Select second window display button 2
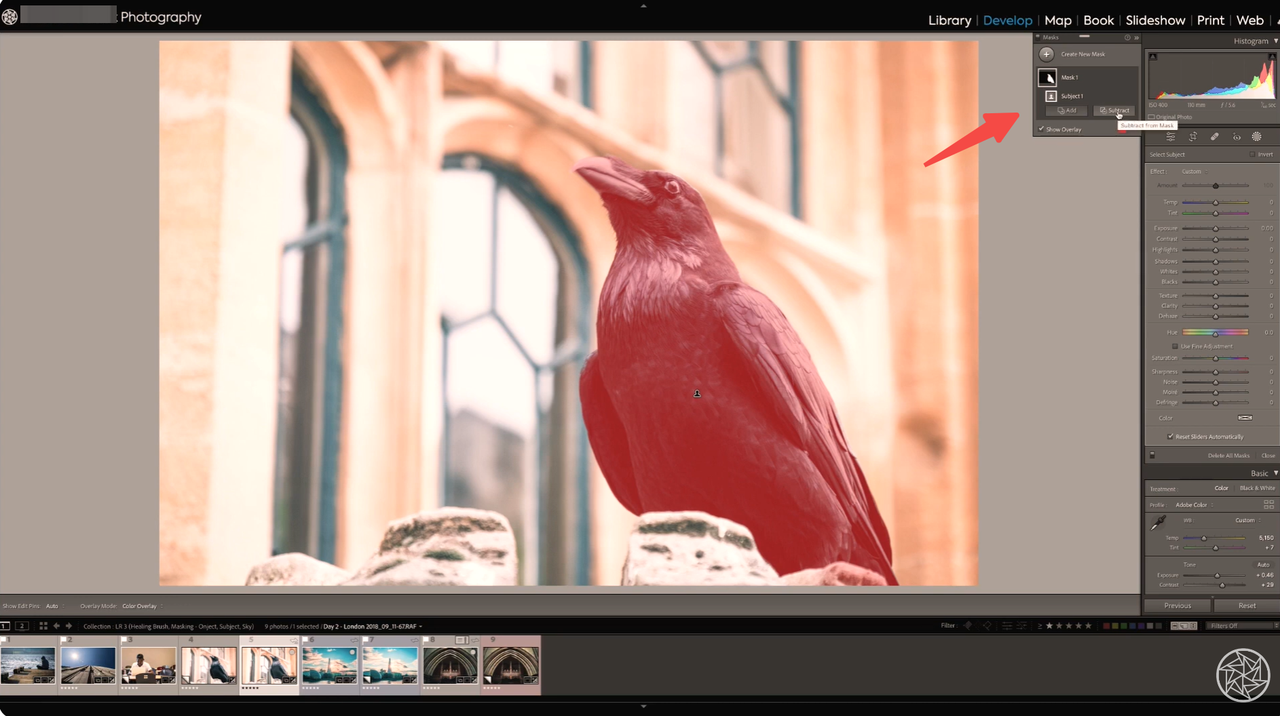1280x716 pixels. click(22, 626)
